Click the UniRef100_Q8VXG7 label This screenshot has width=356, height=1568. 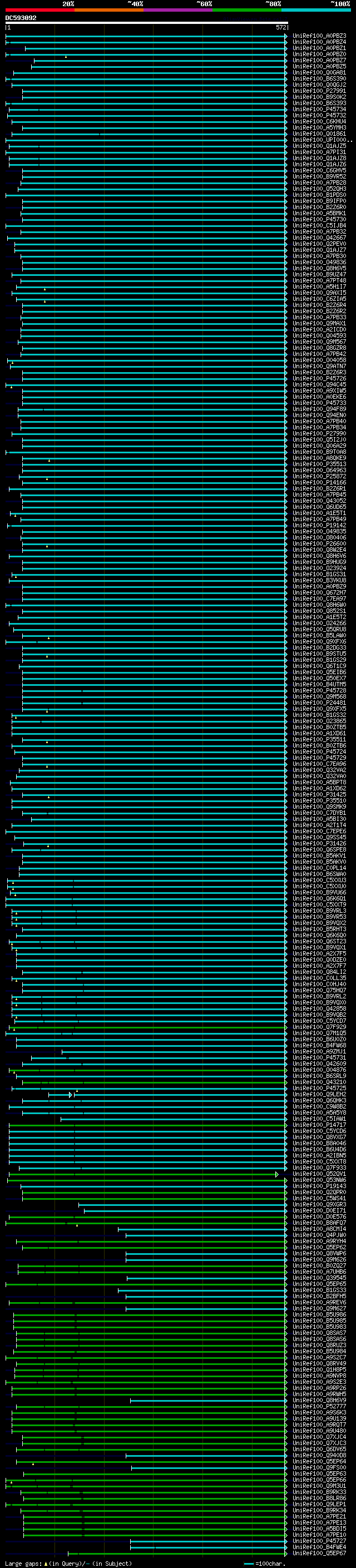point(319,1137)
